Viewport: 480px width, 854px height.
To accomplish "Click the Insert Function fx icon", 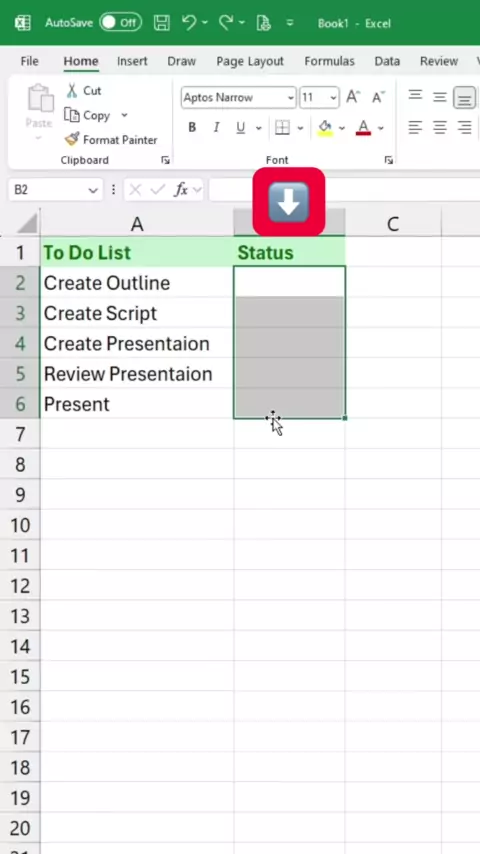I will pyautogui.click(x=181, y=190).
